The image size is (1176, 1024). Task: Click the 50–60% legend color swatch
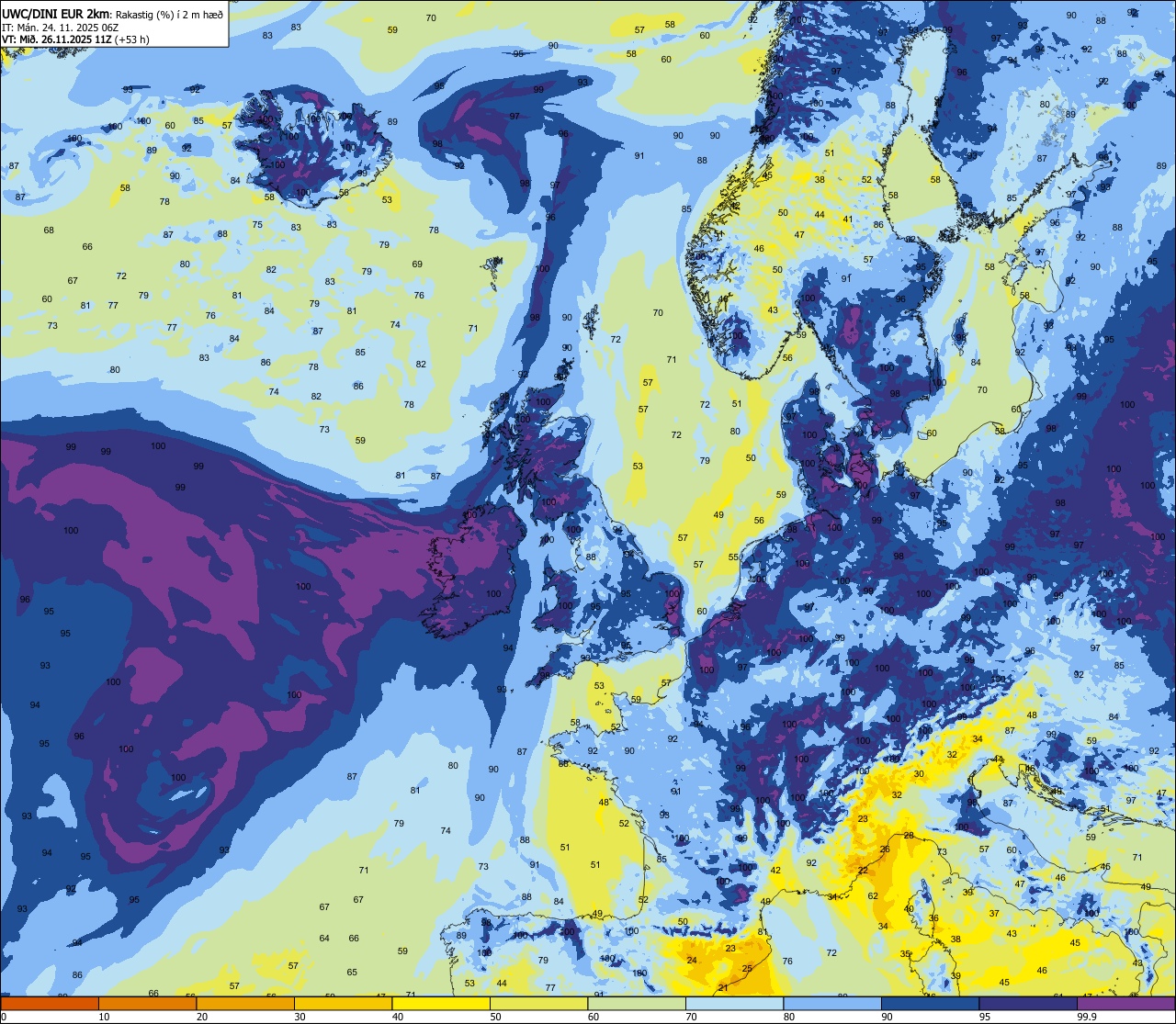(538, 1003)
